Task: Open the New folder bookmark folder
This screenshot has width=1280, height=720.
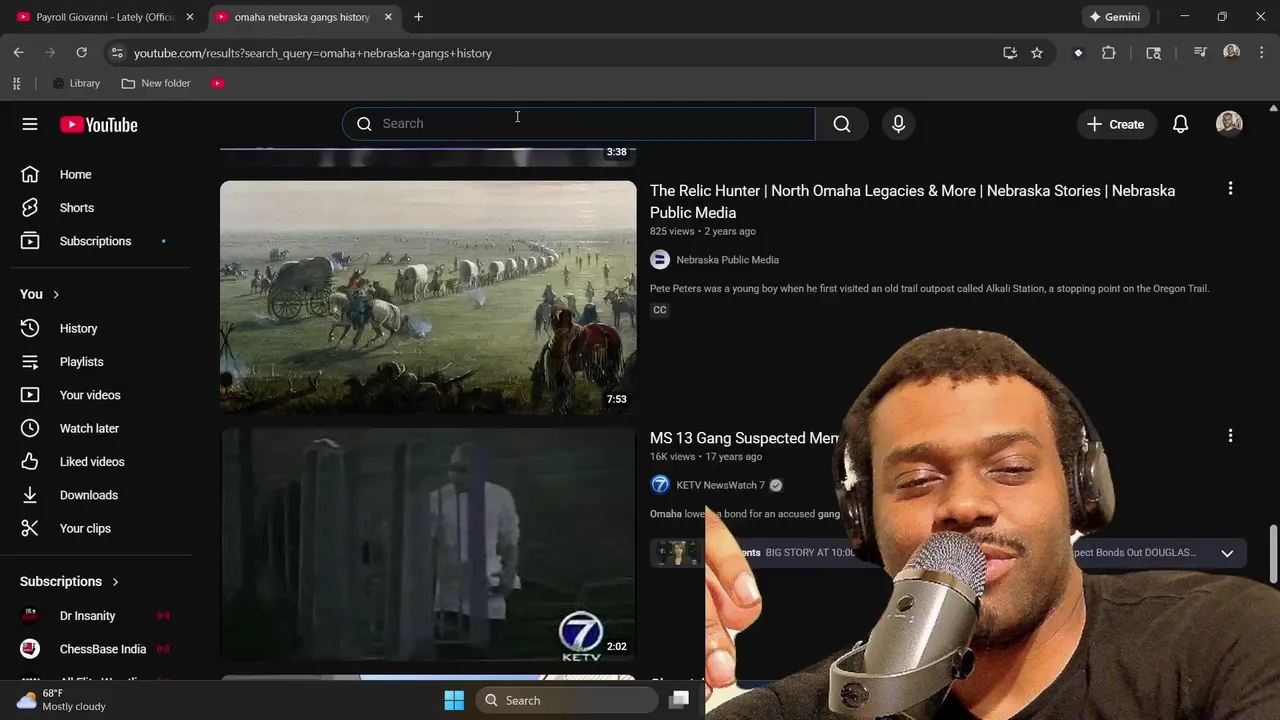Action: pos(156,83)
